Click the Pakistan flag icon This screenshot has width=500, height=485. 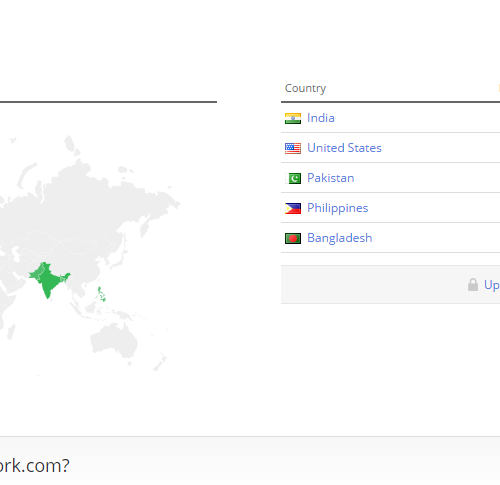293,178
